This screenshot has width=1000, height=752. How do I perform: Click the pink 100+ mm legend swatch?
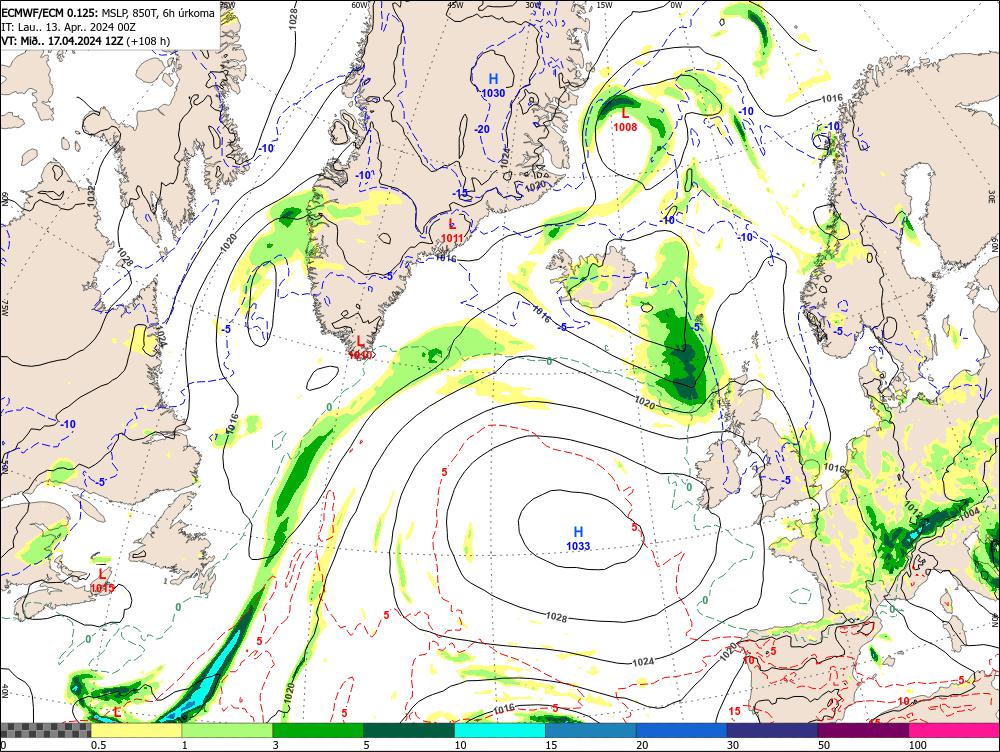(954, 730)
